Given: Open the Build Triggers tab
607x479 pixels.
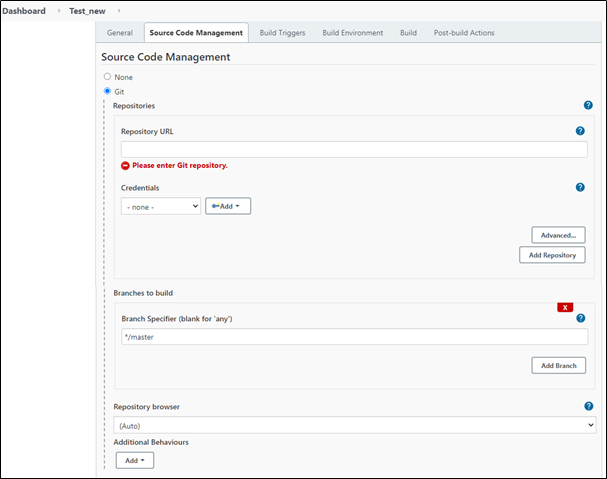Looking at the screenshot, I should point(282,33).
